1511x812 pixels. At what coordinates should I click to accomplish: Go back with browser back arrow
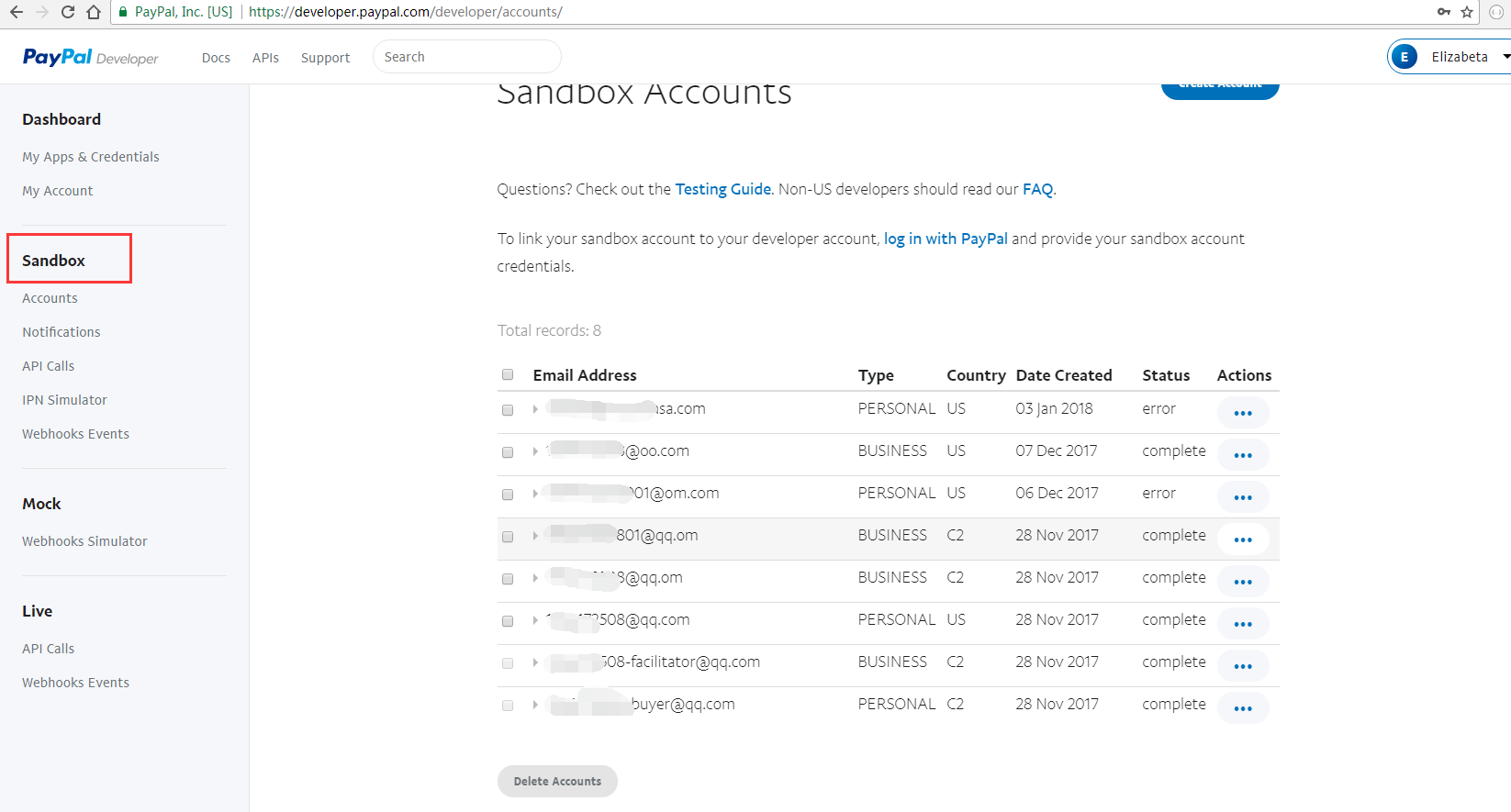pyautogui.click(x=16, y=12)
